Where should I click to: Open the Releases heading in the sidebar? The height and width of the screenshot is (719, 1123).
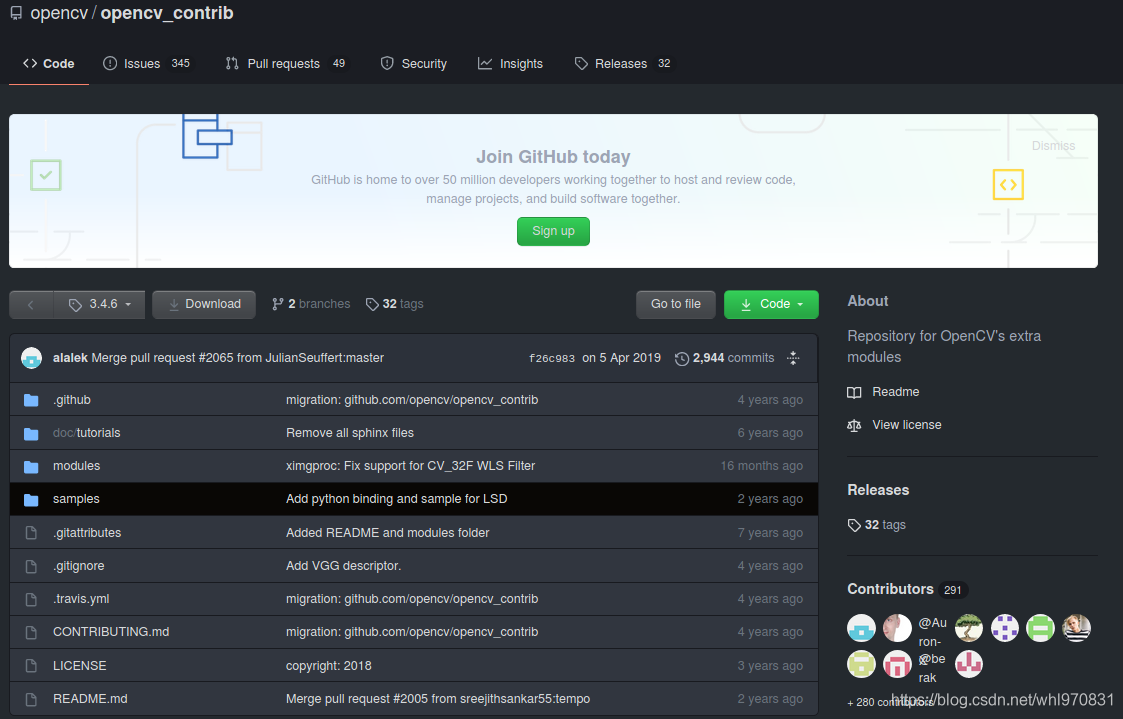point(878,490)
